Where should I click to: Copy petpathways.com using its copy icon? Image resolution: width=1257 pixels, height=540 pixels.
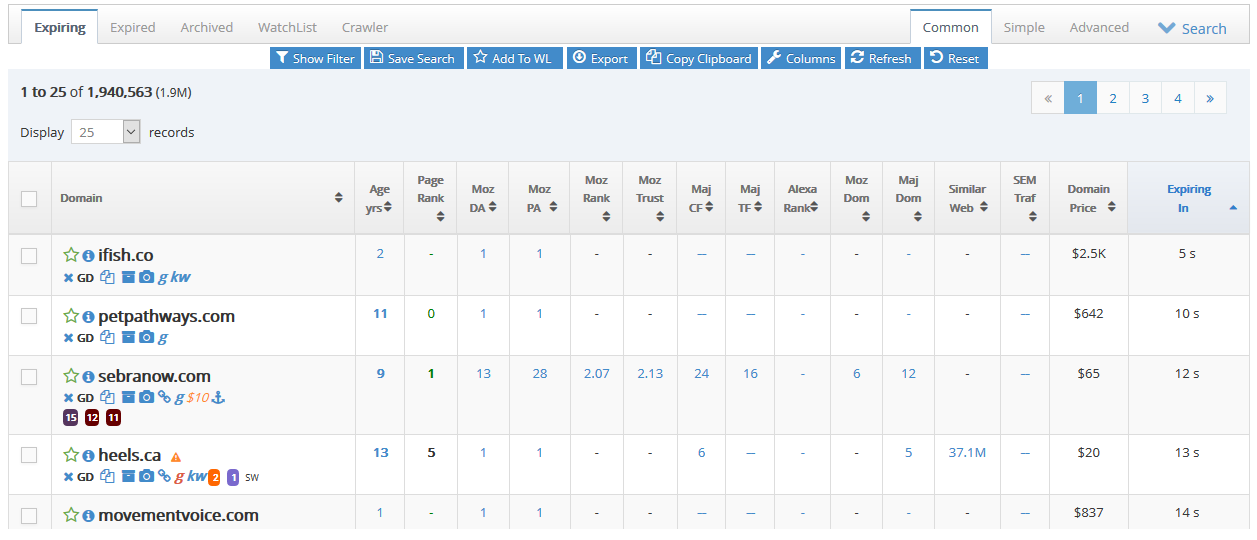[x=108, y=338]
